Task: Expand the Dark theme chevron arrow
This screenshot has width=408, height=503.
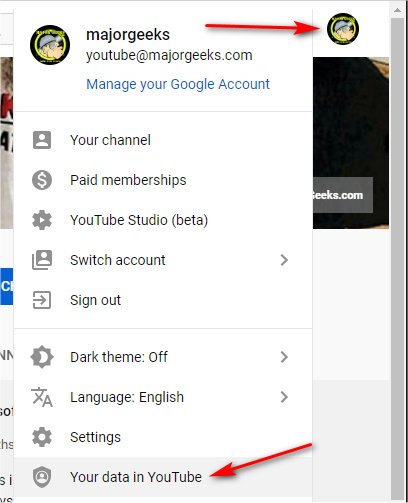Action: (x=284, y=357)
